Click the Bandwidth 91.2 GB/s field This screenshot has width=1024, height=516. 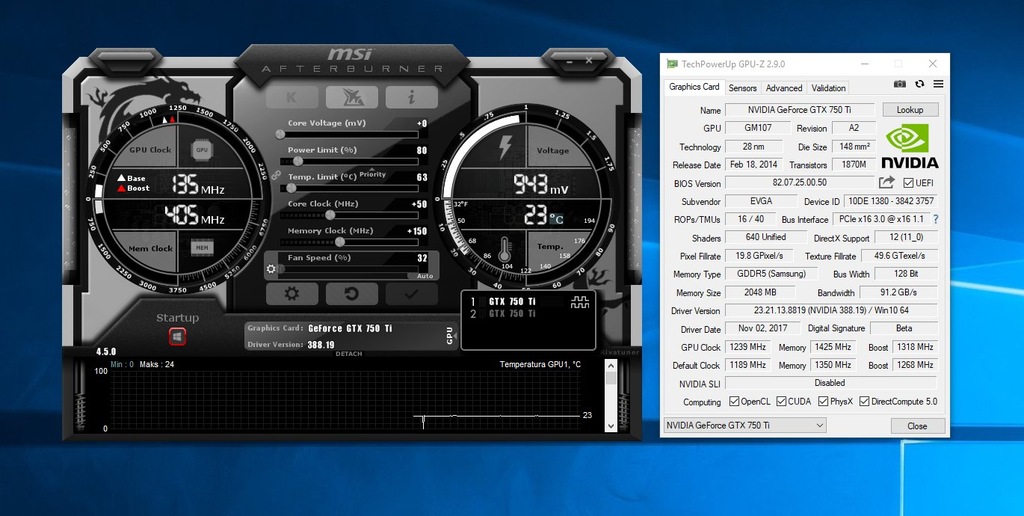899,293
